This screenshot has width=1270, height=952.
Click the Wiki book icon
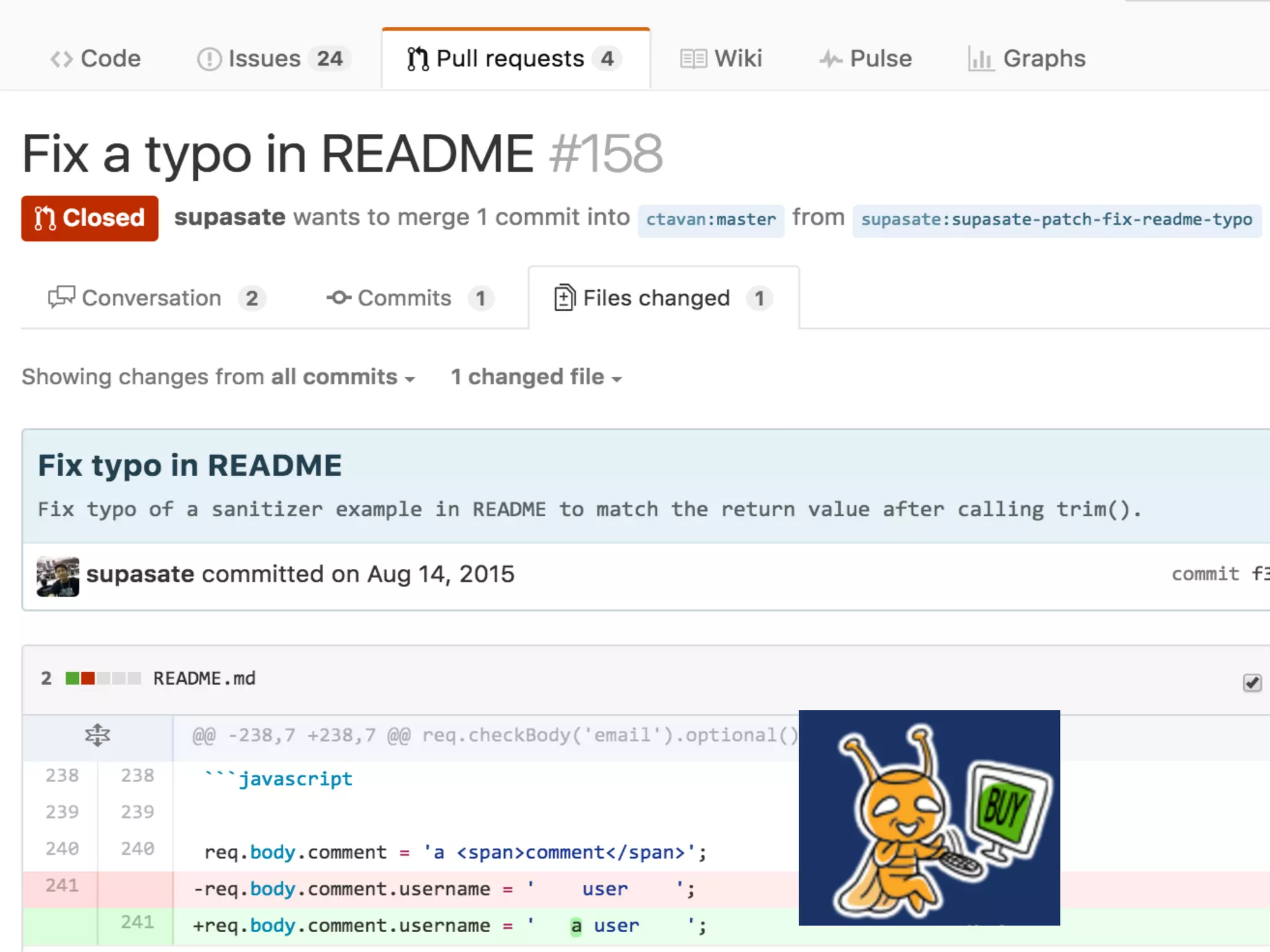tap(693, 59)
